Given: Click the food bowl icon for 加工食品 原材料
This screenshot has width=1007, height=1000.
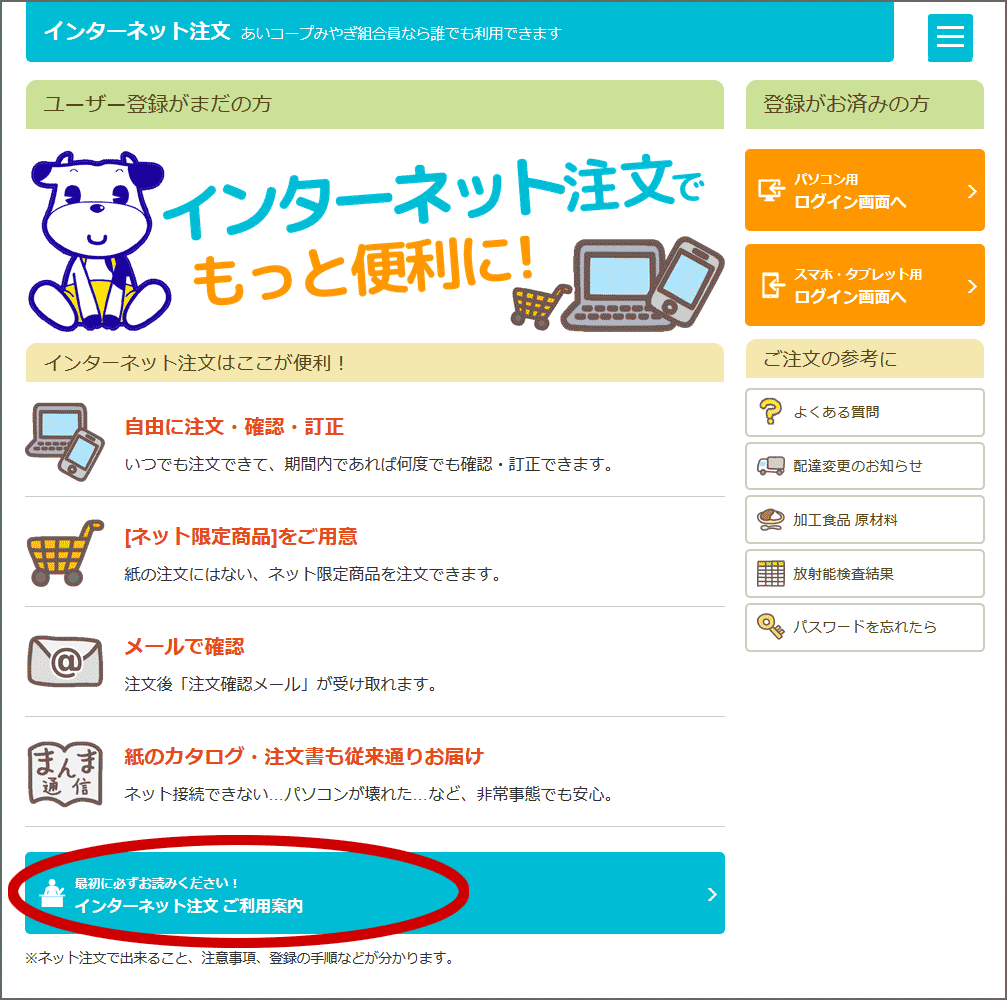Looking at the screenshot, I should pyautogui.click(x=771, y=519).
